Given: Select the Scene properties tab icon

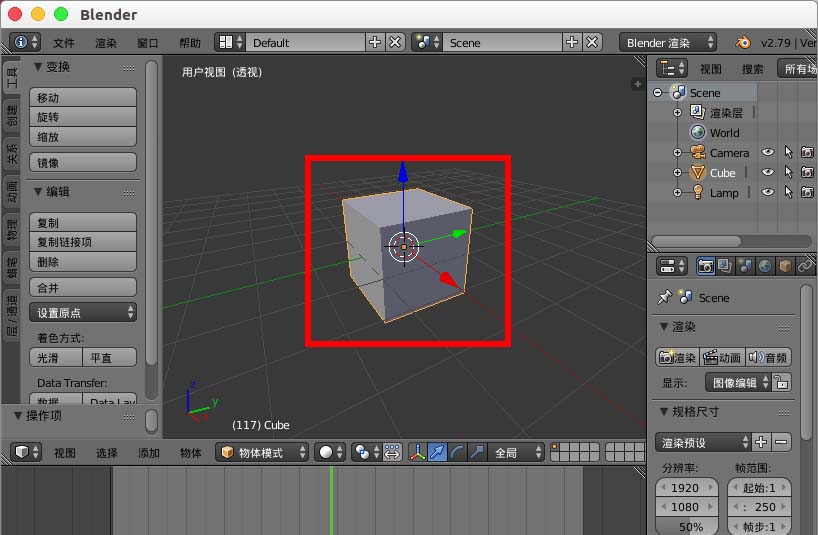Looking at the screenshot, I should [745, 266].
